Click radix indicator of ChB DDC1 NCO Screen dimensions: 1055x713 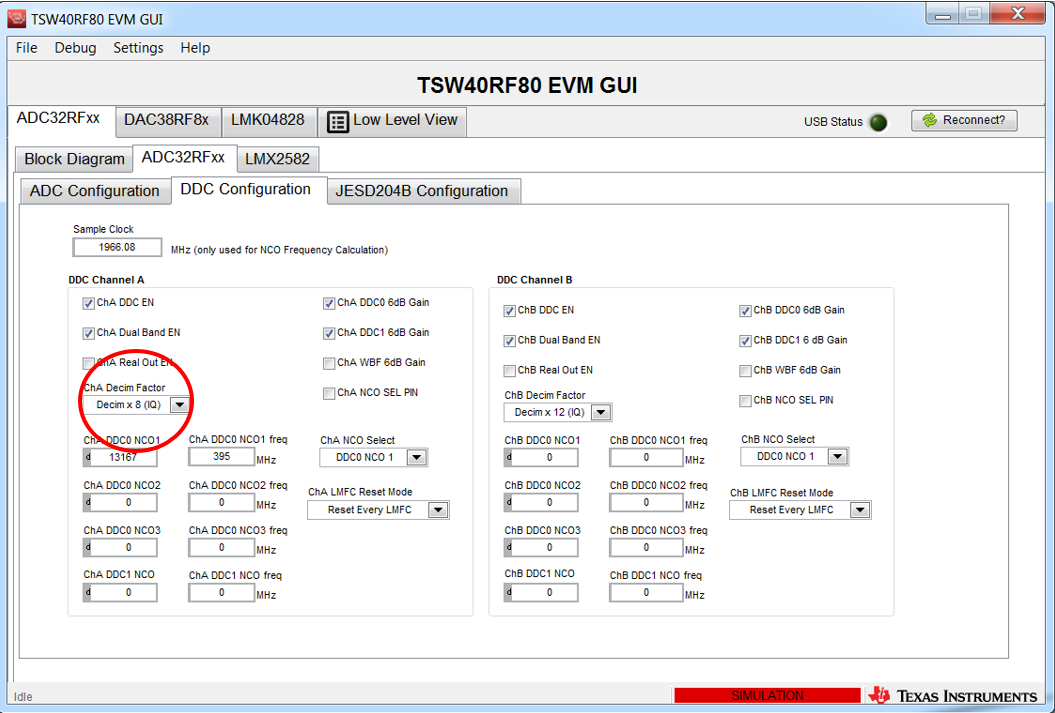click(509, 593)
